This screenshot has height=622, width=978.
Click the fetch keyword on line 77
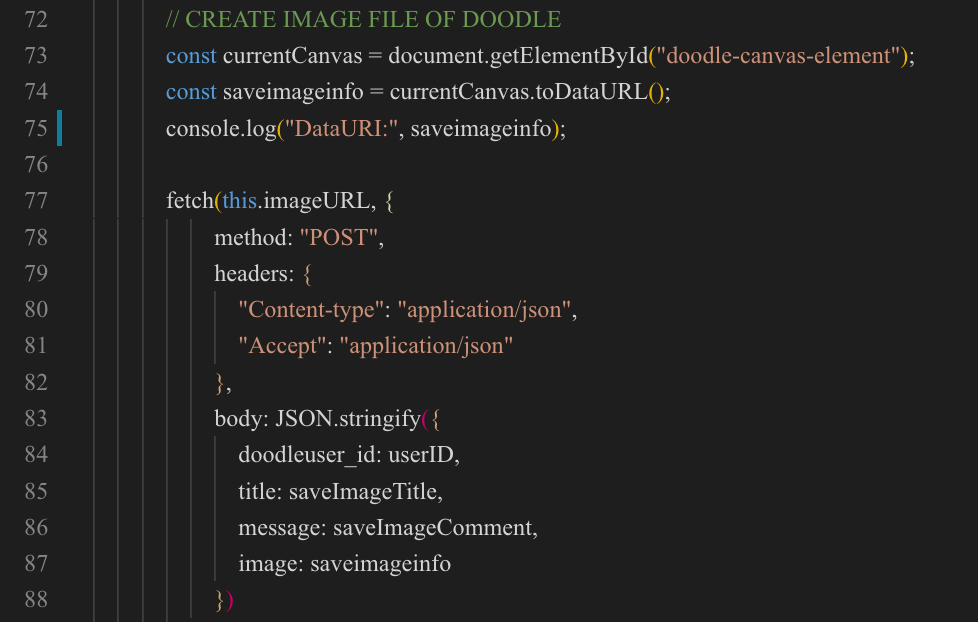(x=190, y=201)
